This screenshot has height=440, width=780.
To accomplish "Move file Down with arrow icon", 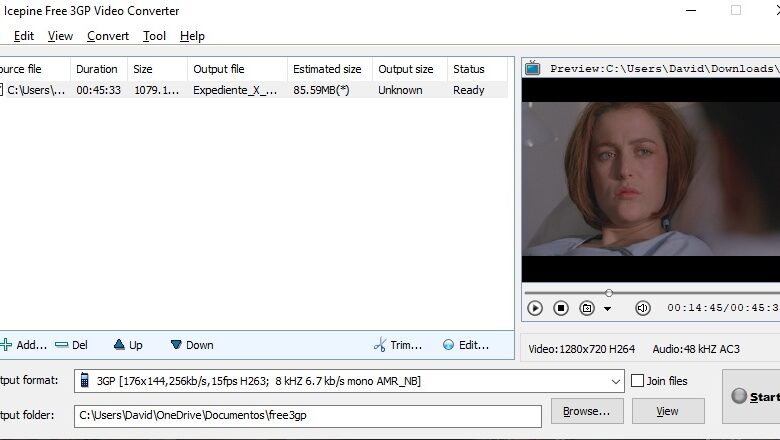I will [176, 344].
